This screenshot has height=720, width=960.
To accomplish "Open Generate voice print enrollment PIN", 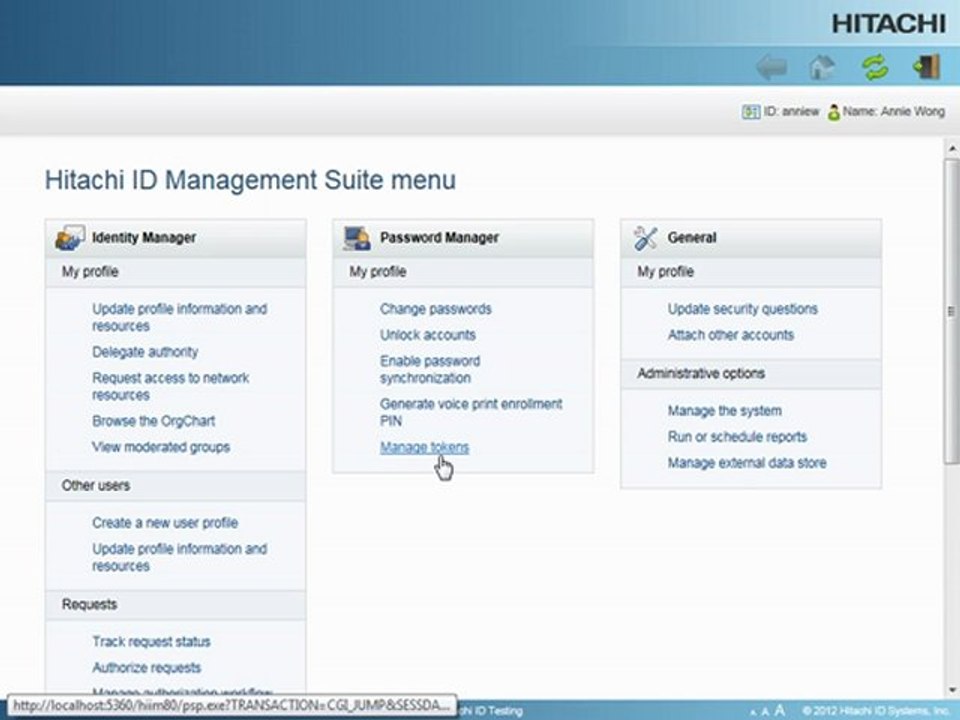I will pyautogui.click(x=471, y=412).
